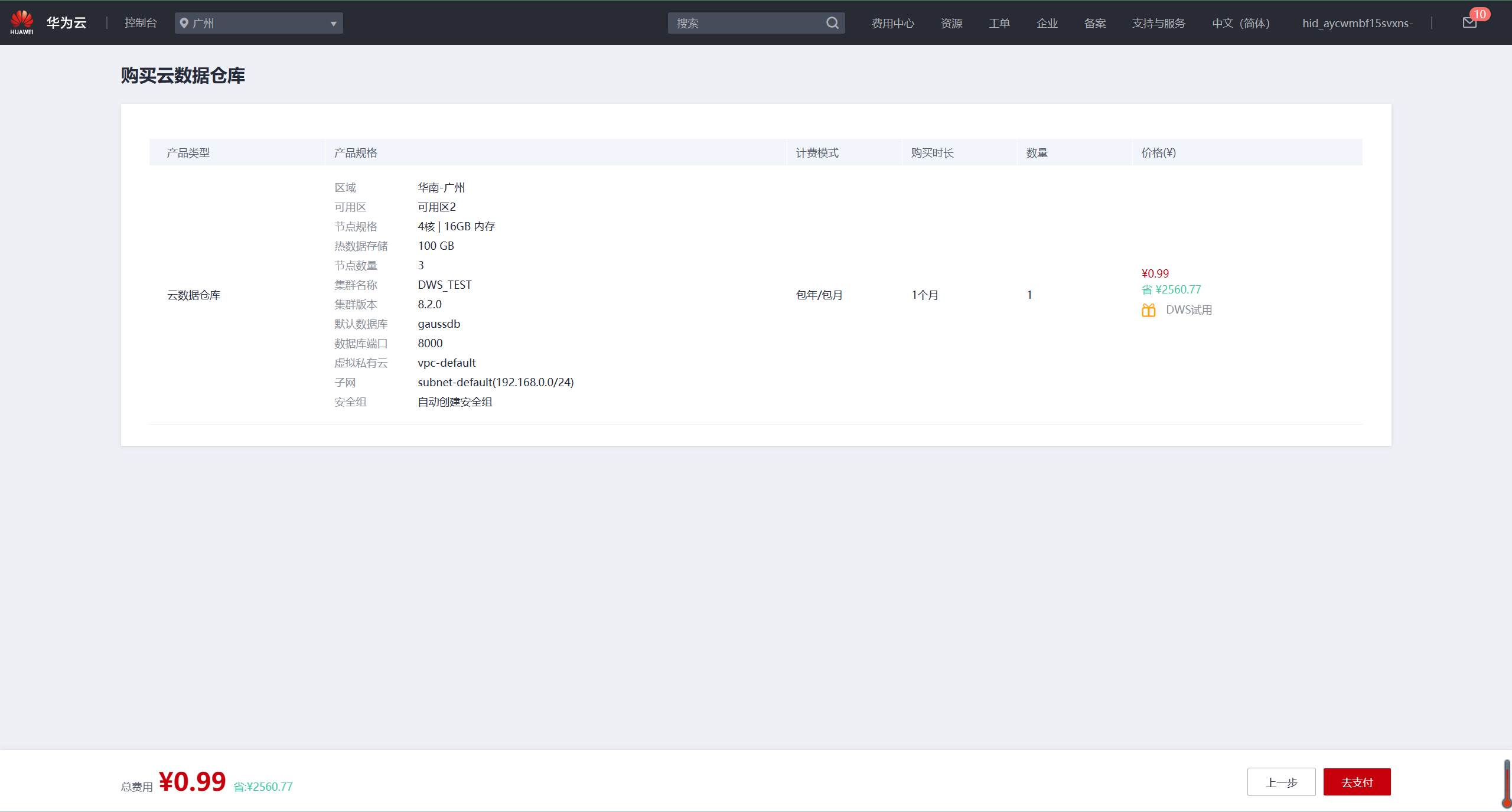1512x812 pixels.
Task: Click the 云数据仓库 product type cell
Action: point(194,295)
